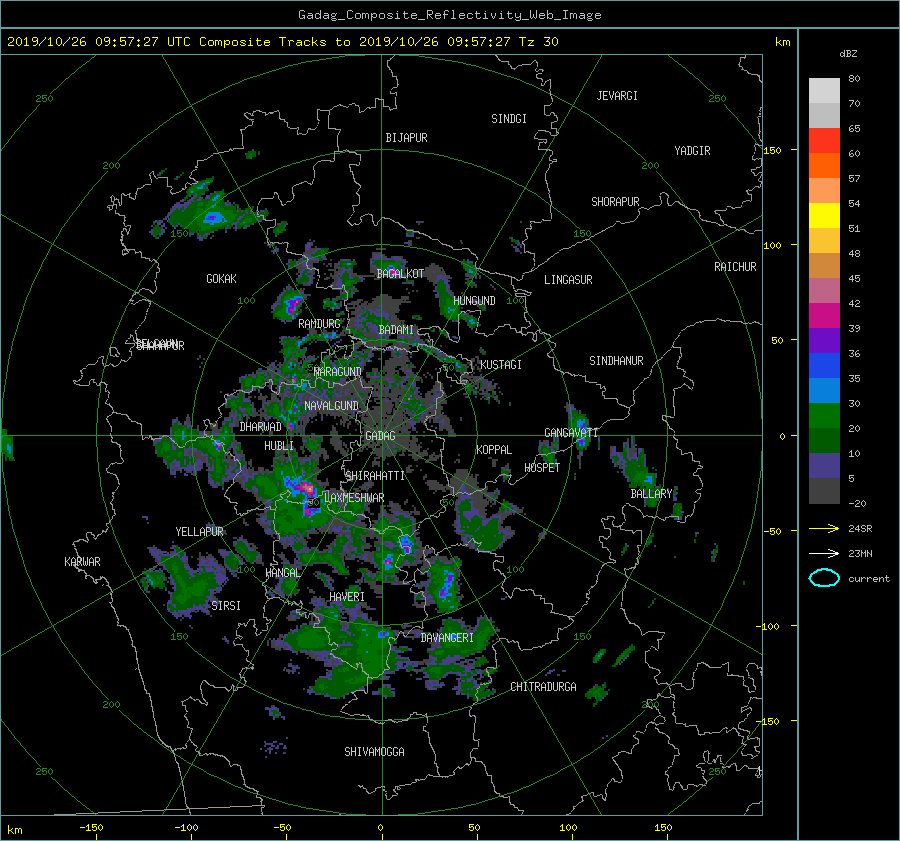Click the KUSTAGI city label
Viewport: 900px width, 841px height.
coord(501,365)
